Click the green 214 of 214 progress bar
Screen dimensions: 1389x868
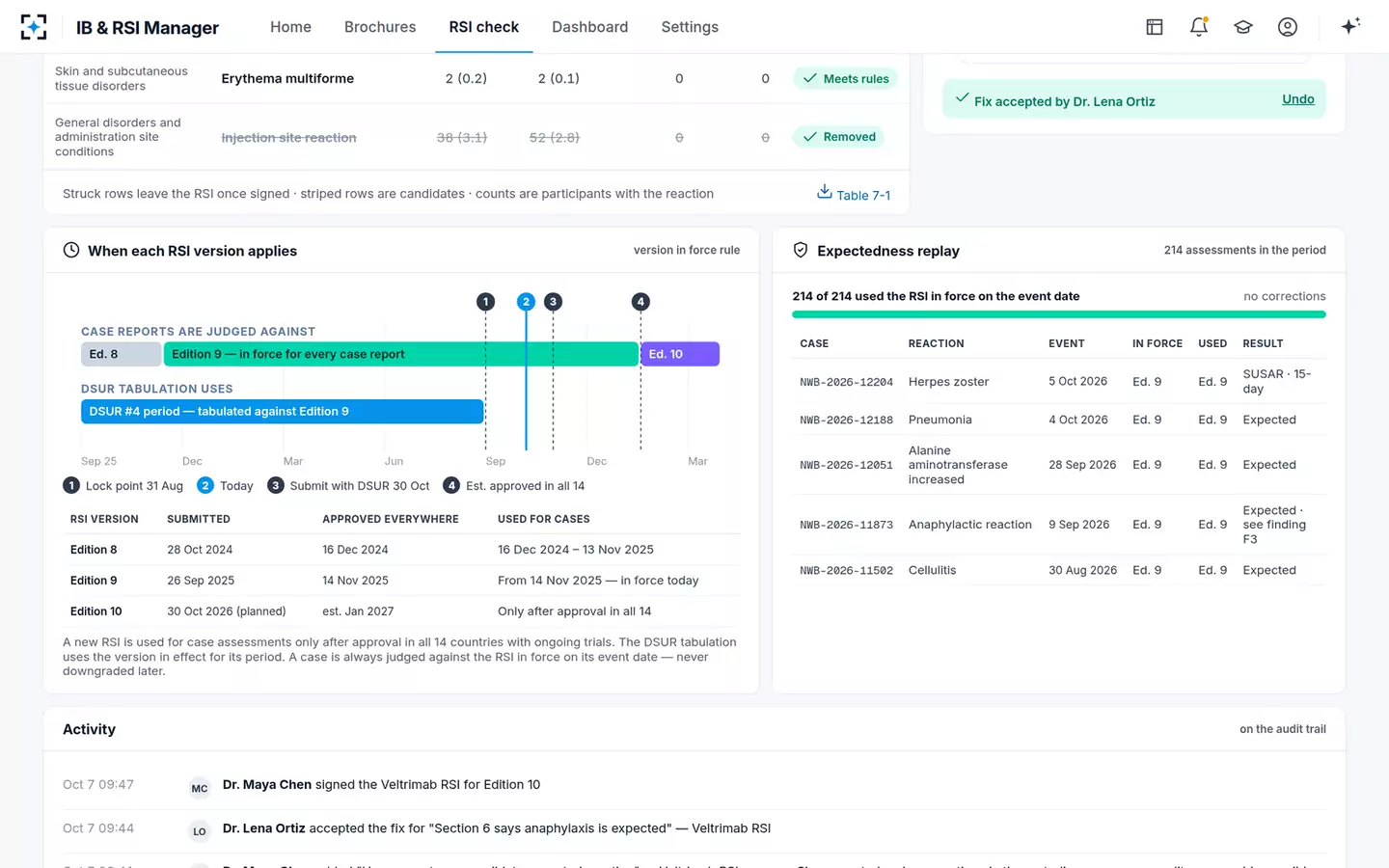pos(1059,314)
